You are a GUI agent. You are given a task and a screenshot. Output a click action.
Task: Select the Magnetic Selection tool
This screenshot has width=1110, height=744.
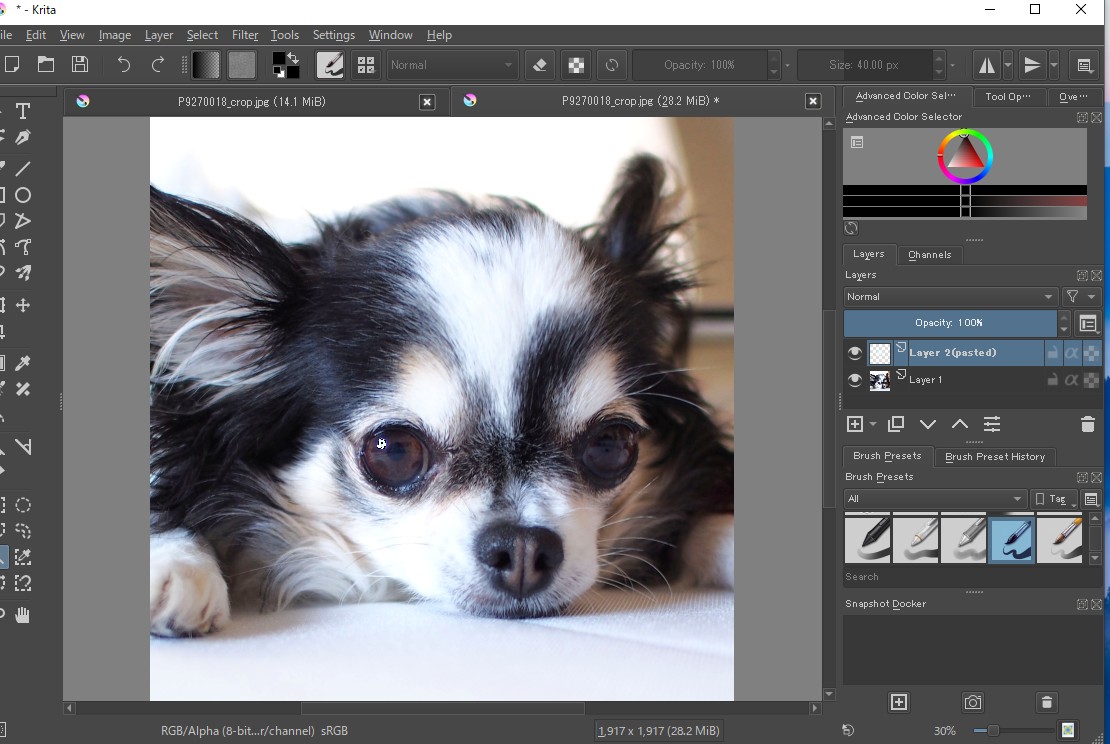[x=23, y=583]
